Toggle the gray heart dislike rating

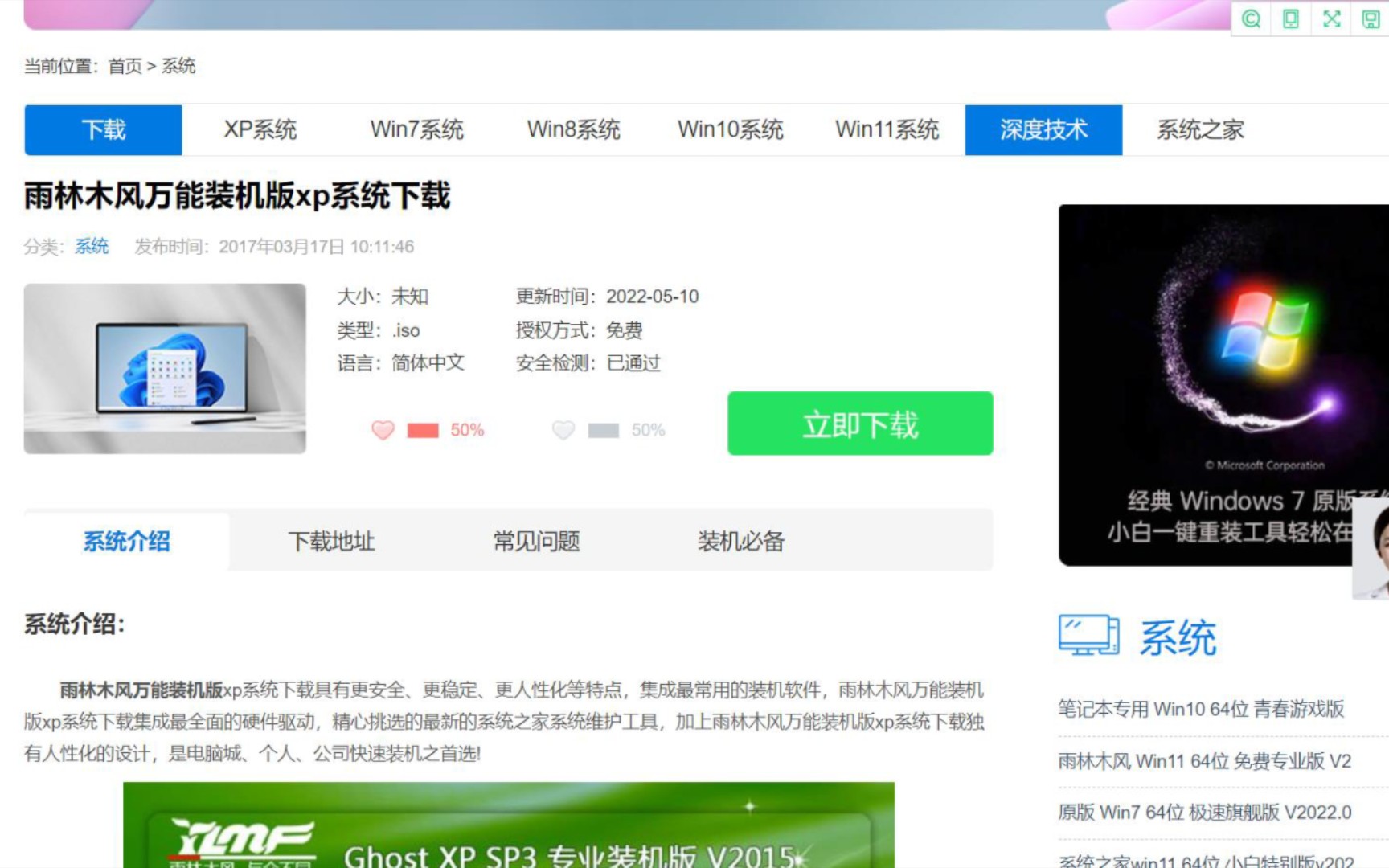(564, 430)
